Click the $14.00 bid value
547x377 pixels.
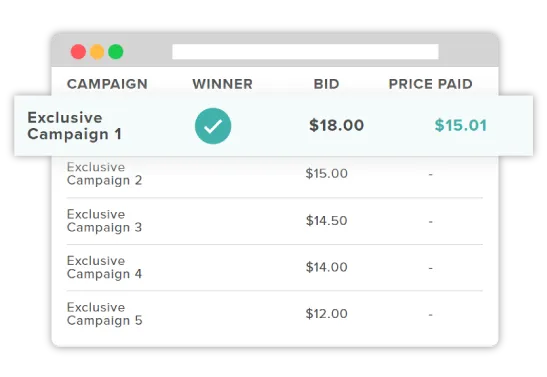click(x=327, y=267)
